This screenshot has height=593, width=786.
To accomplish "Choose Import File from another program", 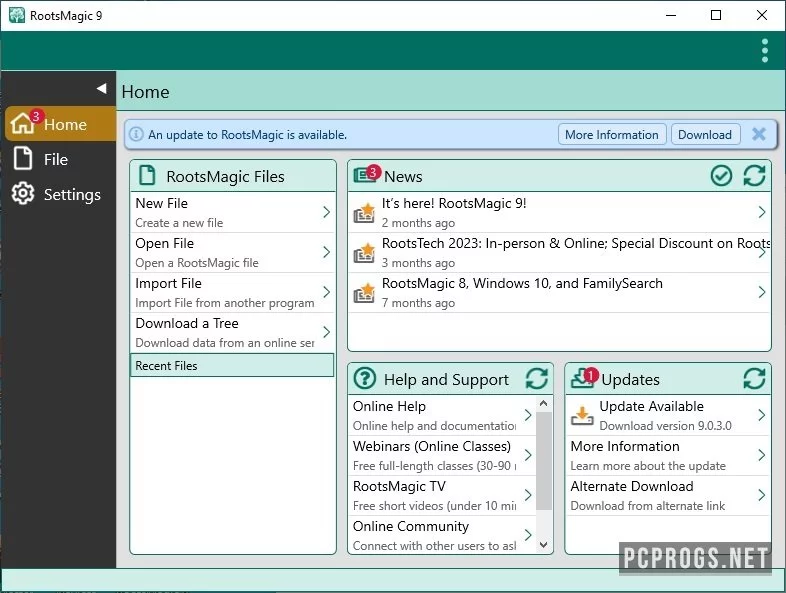I will (233, 292).
